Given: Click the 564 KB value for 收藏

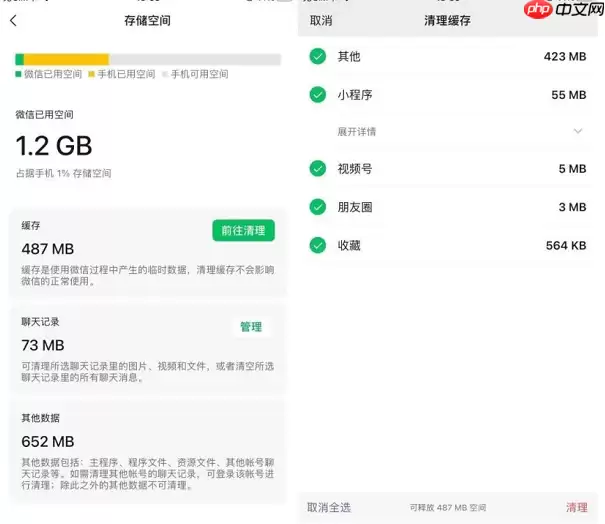Looking at the screenshot, I should [x=566, y=245].
